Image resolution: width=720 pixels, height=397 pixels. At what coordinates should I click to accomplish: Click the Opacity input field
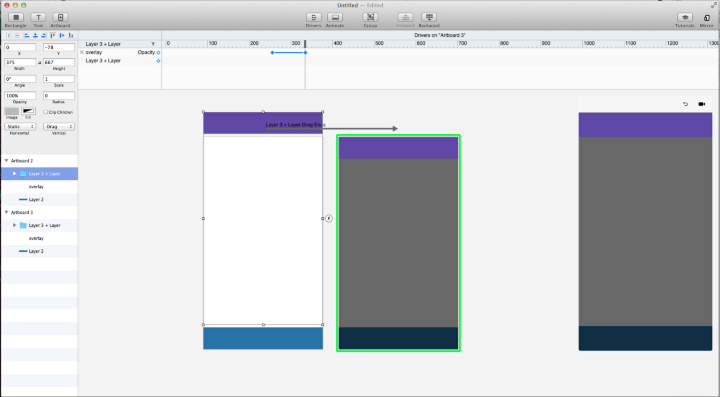tap(20, 95)
